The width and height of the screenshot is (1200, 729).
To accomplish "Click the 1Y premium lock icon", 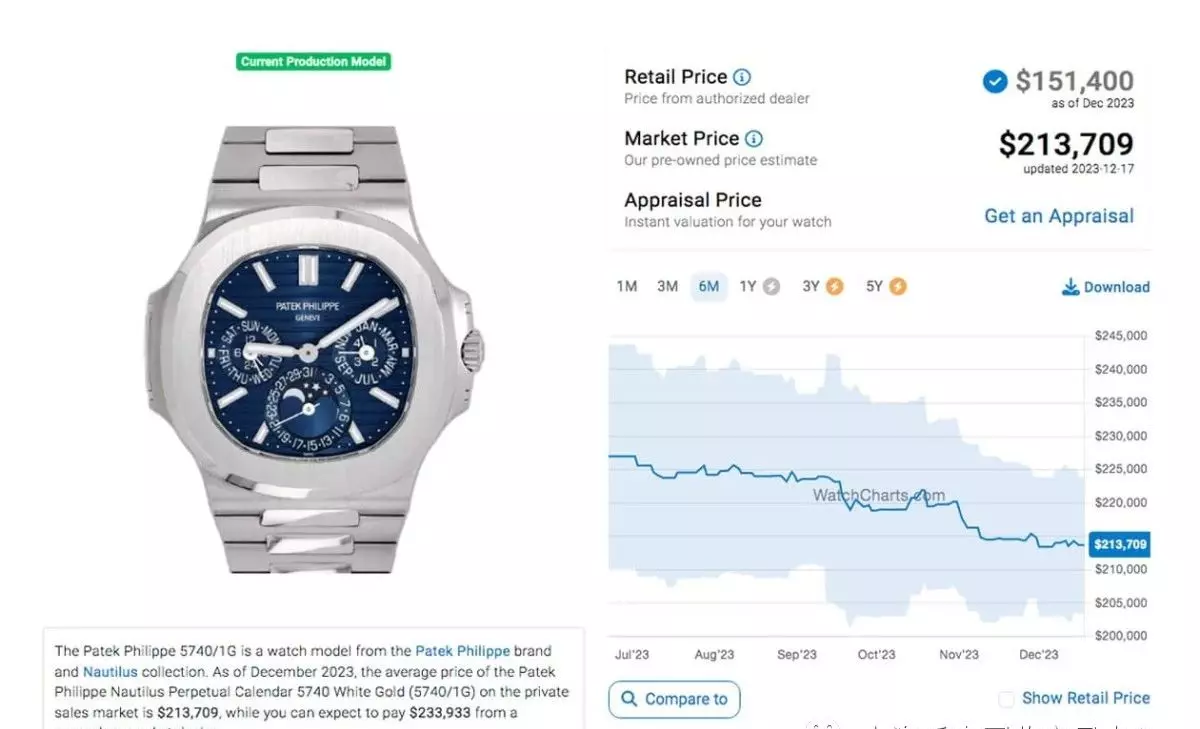I will (771, 287).
